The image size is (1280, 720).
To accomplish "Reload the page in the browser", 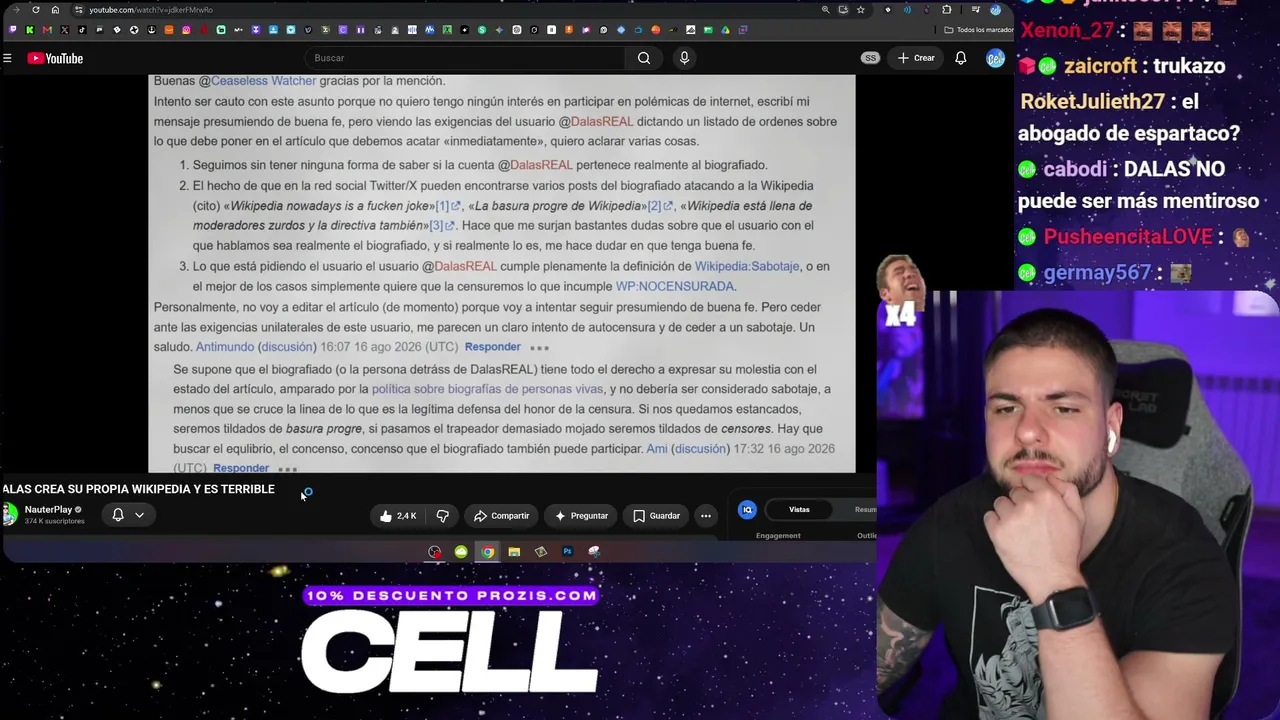I will 36,10.
